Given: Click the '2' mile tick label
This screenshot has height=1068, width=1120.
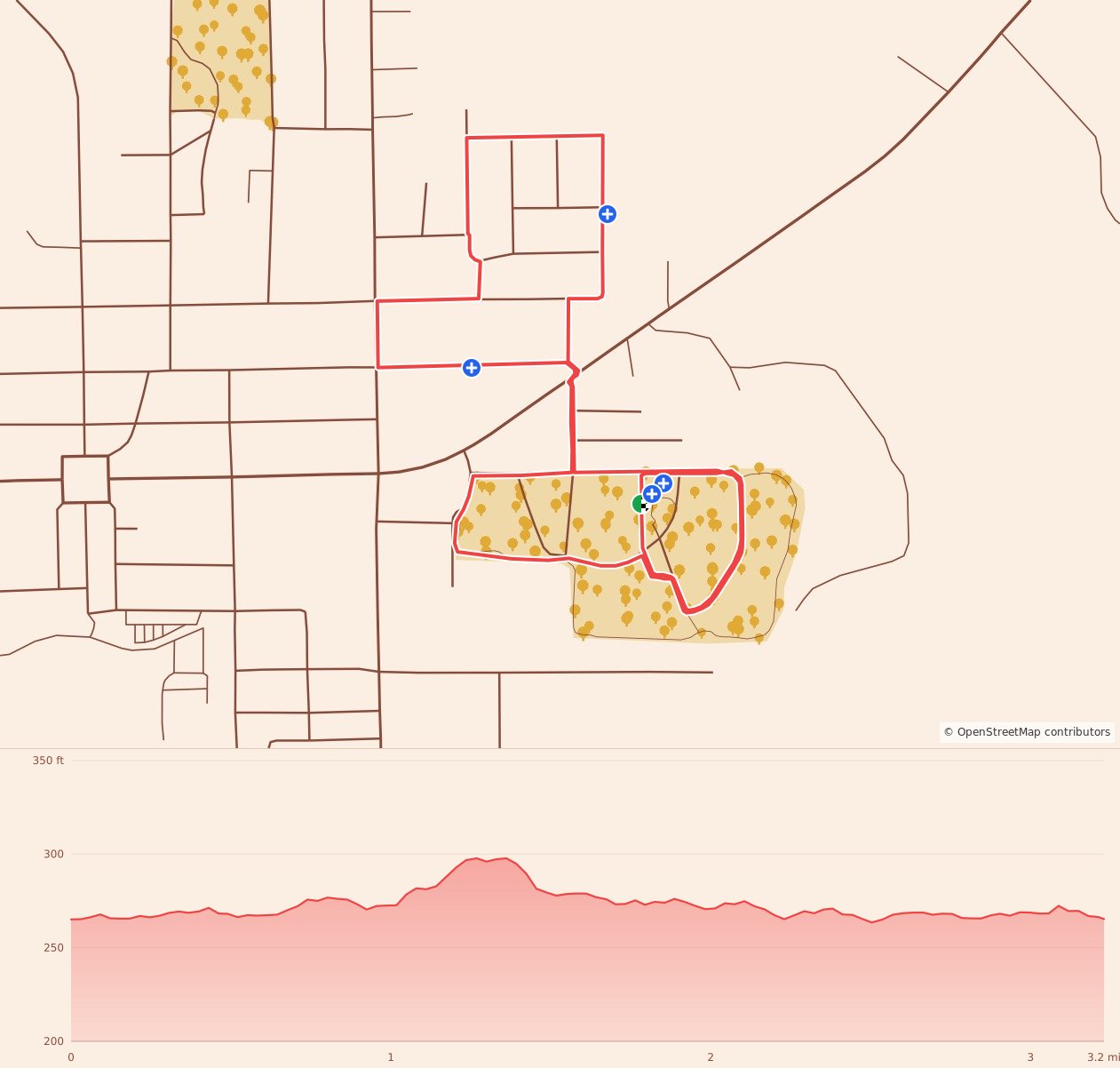Looking at the screenshot, I should pos(711,1057).
